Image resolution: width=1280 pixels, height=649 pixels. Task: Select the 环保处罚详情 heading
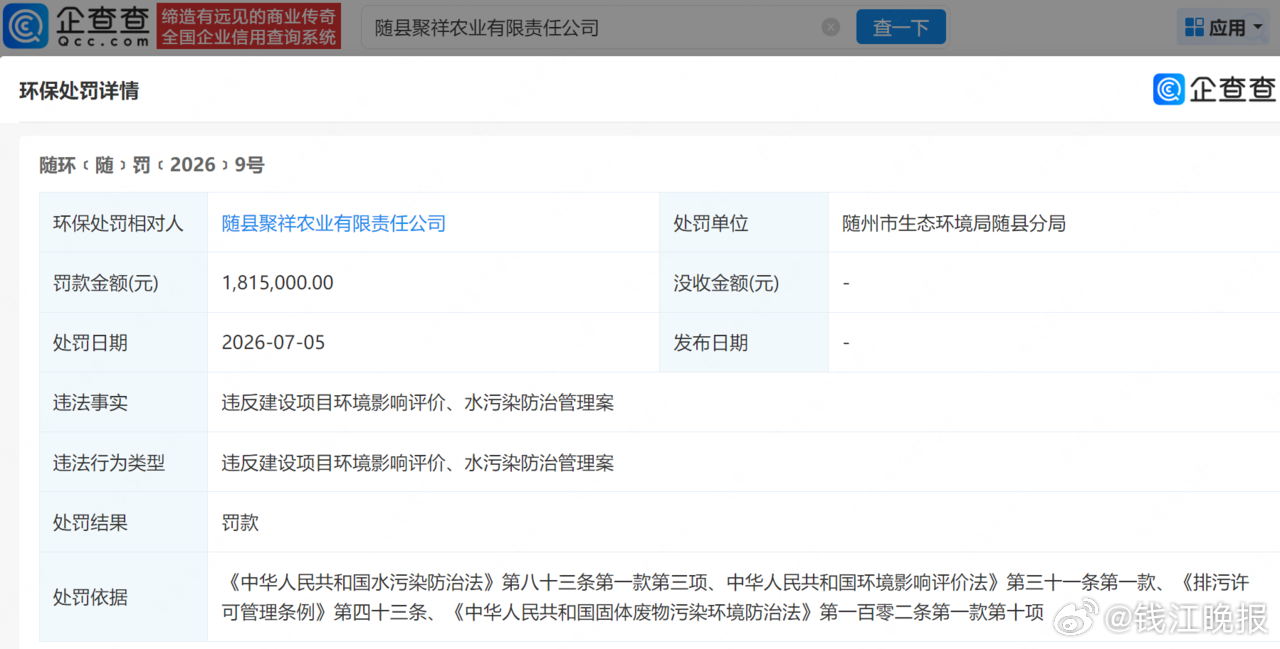click(79, 91)
